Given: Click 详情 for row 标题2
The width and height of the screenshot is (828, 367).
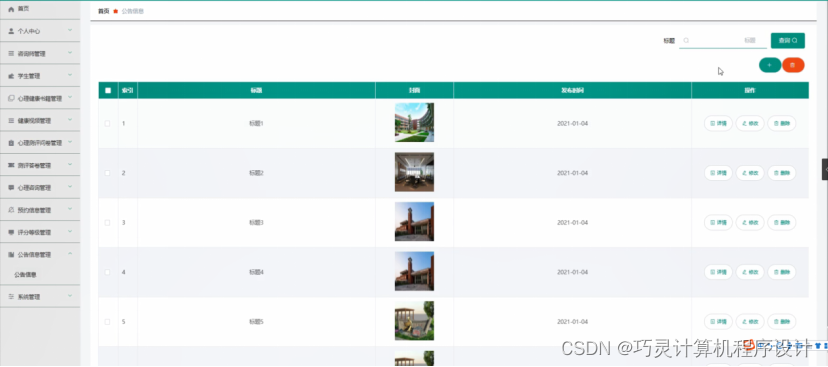Looking at the screenshot, I should [x=718, y=173].
